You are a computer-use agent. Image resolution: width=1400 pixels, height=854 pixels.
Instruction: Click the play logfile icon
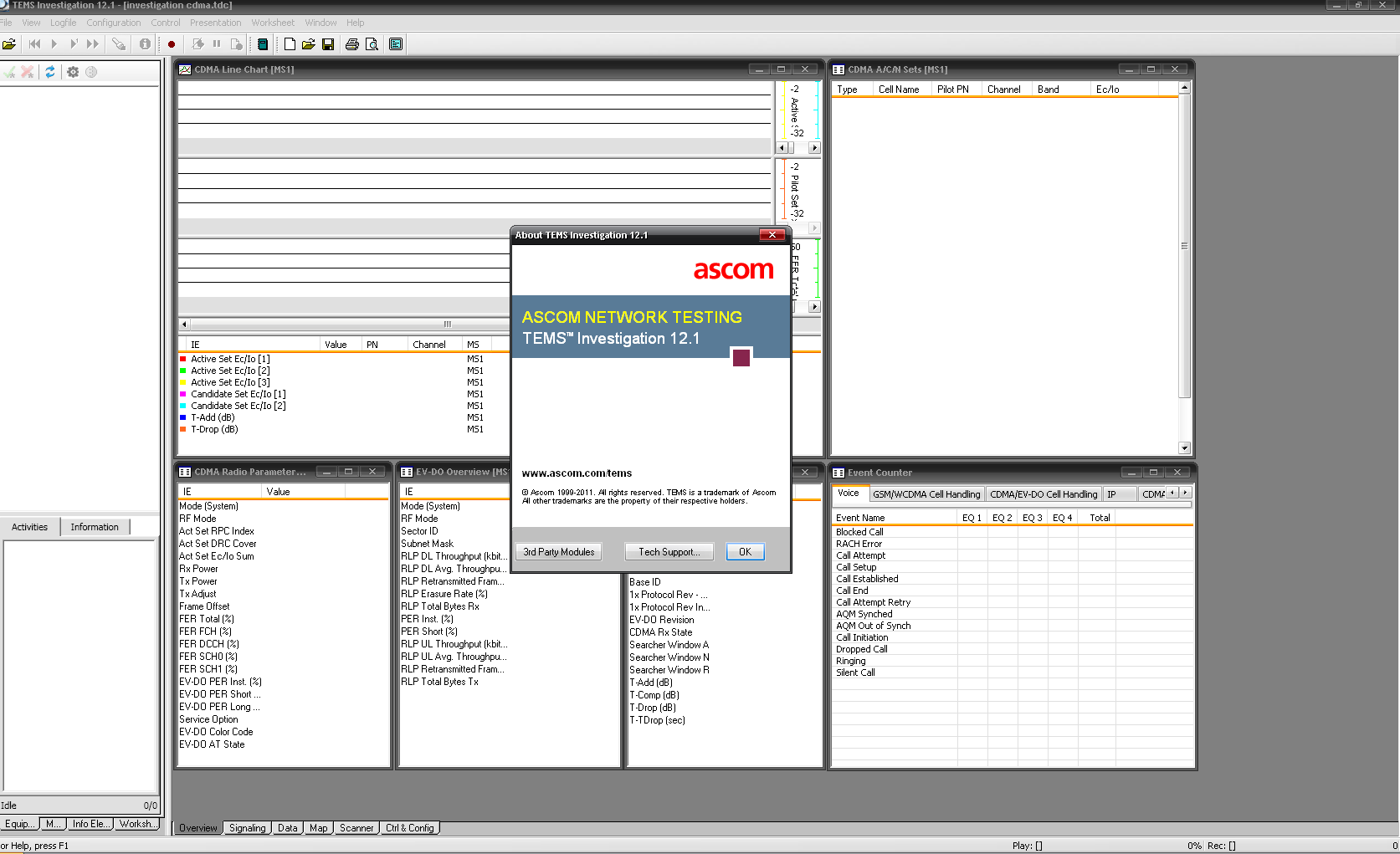click(54, 44)
